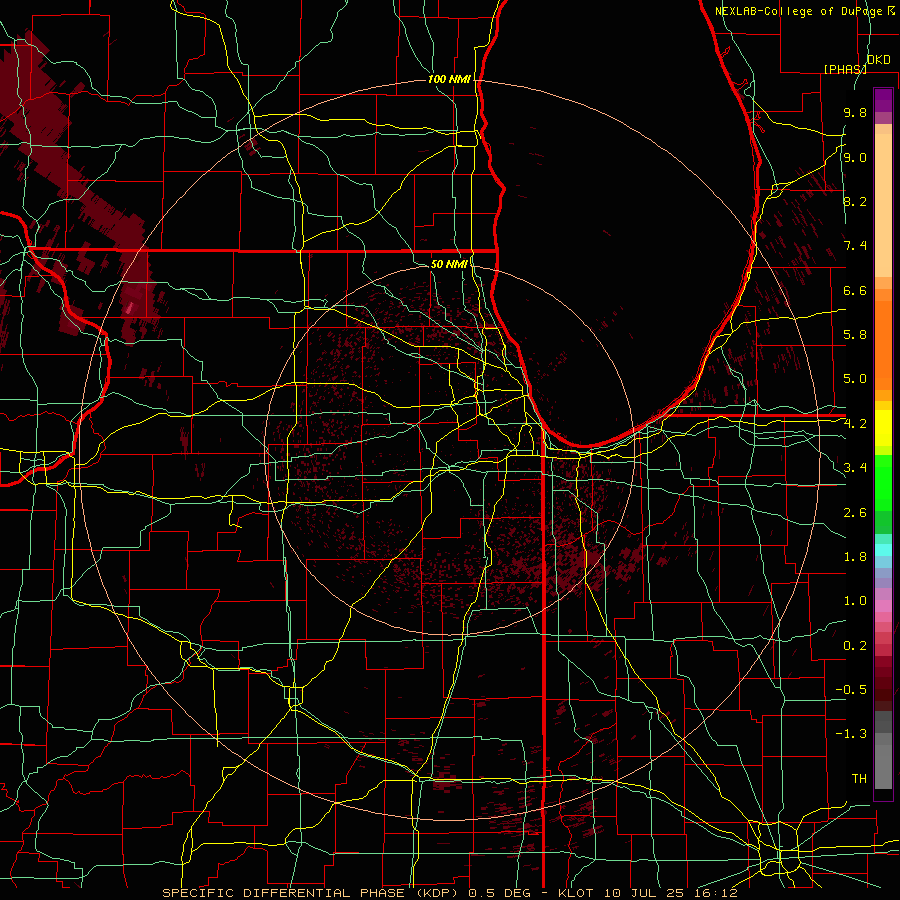The image size is (900, 900).
Task: Click the -1.3 scale value
Action: click(851, 734)
